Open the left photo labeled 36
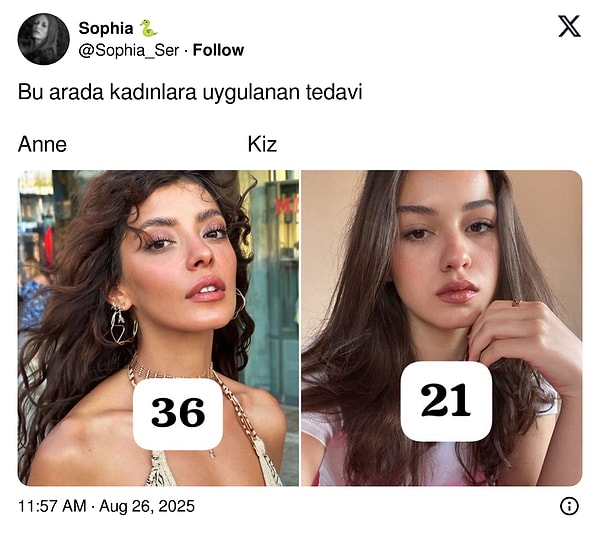 click(x=158, y=328)
